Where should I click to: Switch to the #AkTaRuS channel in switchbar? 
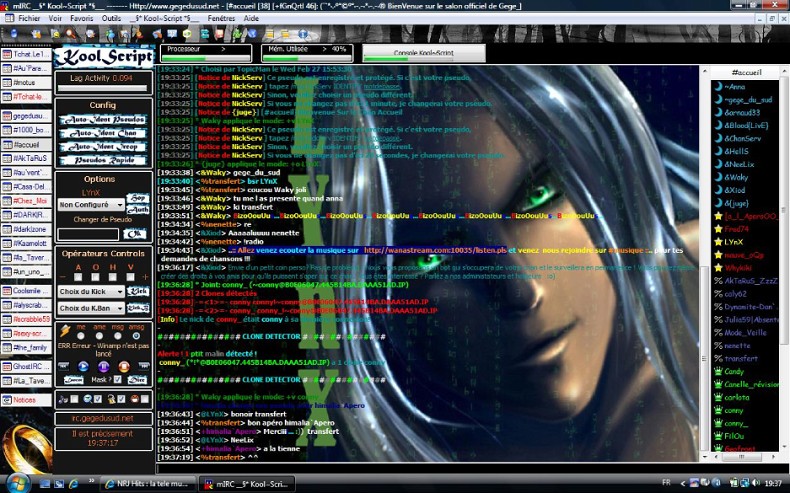coord(26,158)
